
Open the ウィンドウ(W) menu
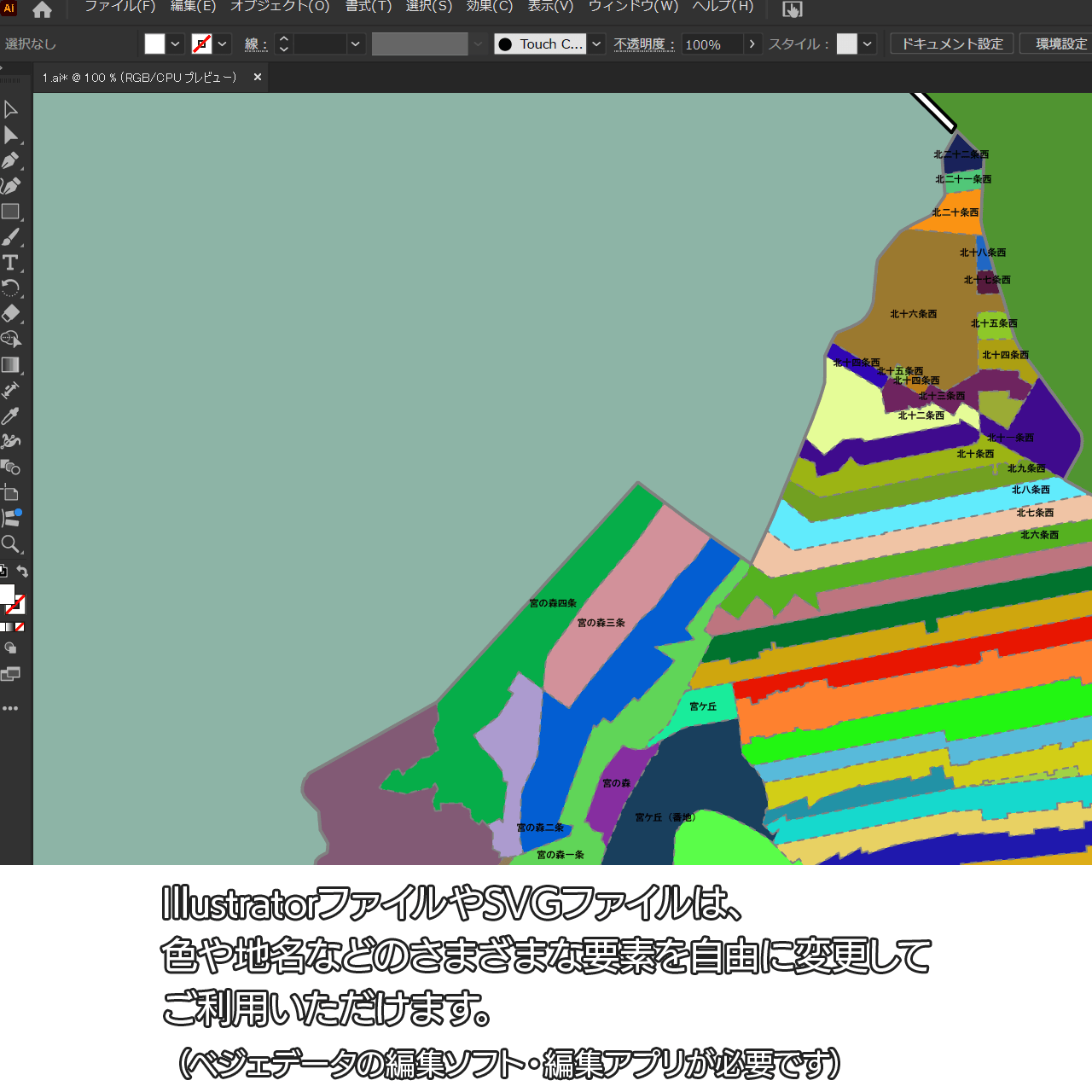pyautogui.click(x=633, y=7)
